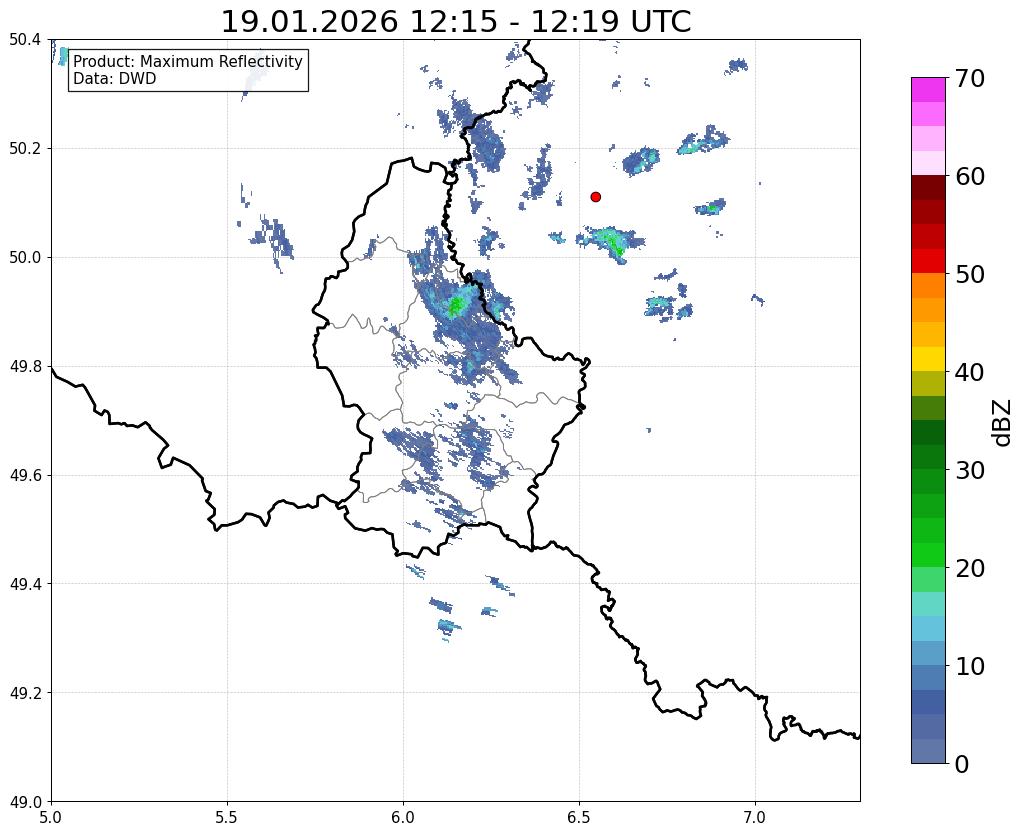Screen dimensions: 1023x834
Task: Click the 6.5 longitude axis label
Action: 579,817
